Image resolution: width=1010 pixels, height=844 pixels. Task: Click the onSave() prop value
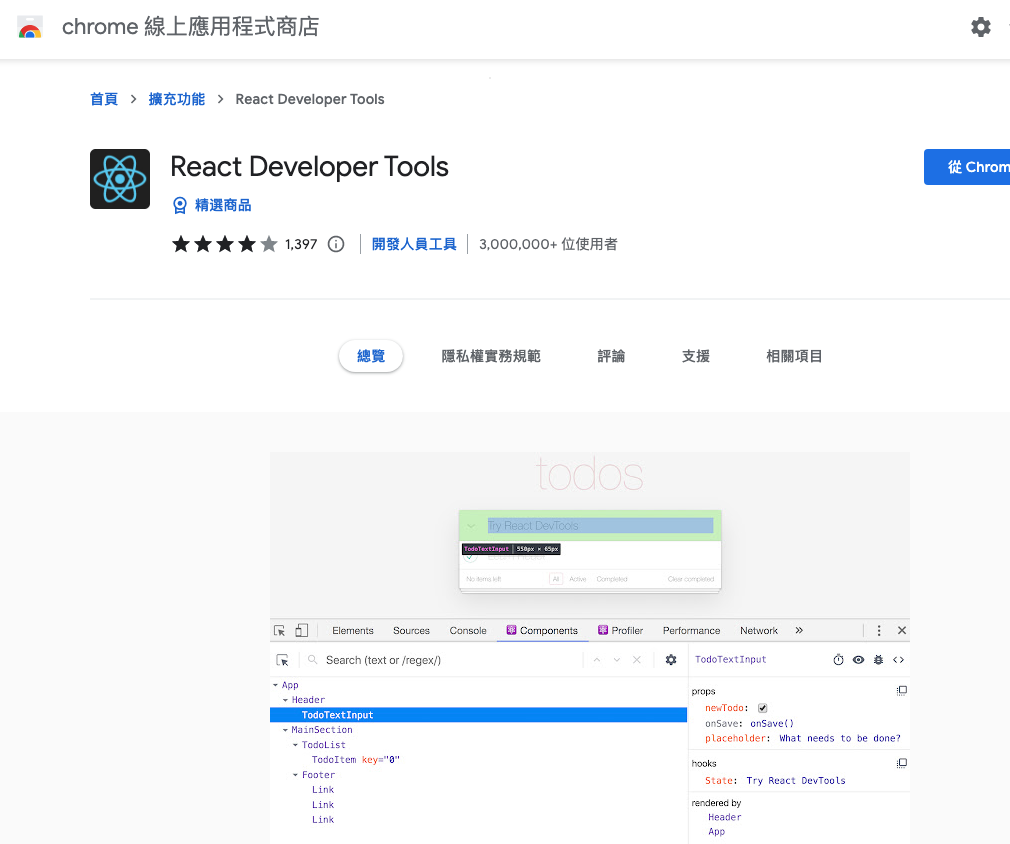[772, 724]
